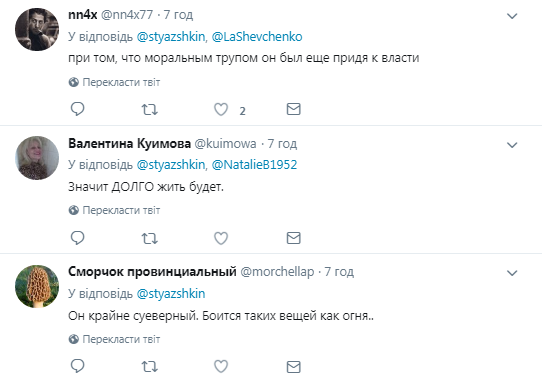The width and height of the screenshot is (542, 381).
Task: Open options chevron on Сморчок провинциальный's tweet
Action: (x=512, y=273)
